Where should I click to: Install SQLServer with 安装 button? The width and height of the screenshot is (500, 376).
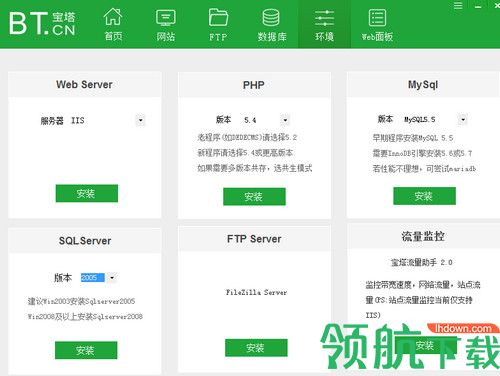(x=86, y=350)
